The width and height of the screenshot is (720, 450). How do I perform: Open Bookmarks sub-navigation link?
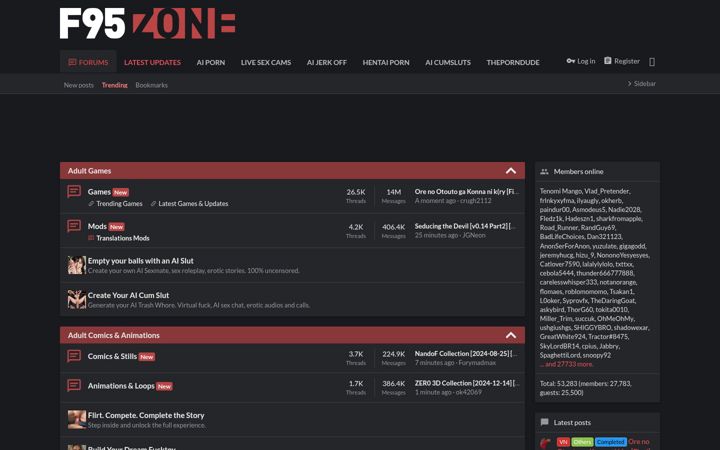pos(152,85)
